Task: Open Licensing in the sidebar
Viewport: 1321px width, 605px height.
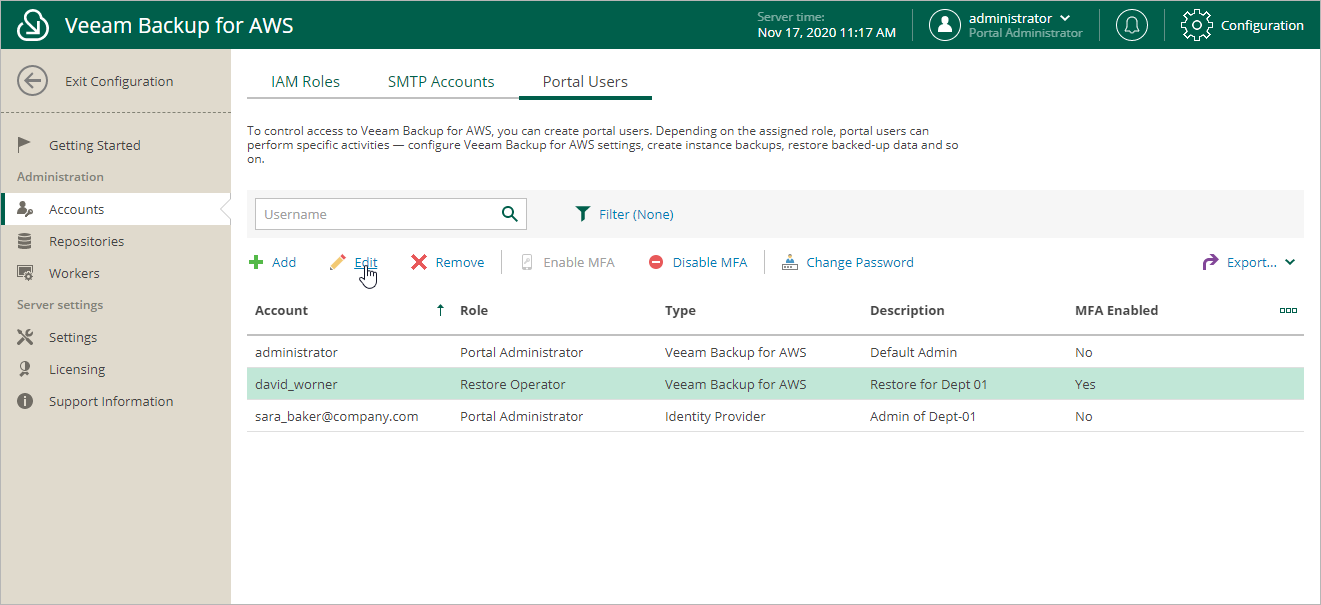Action: click(76, 369)
